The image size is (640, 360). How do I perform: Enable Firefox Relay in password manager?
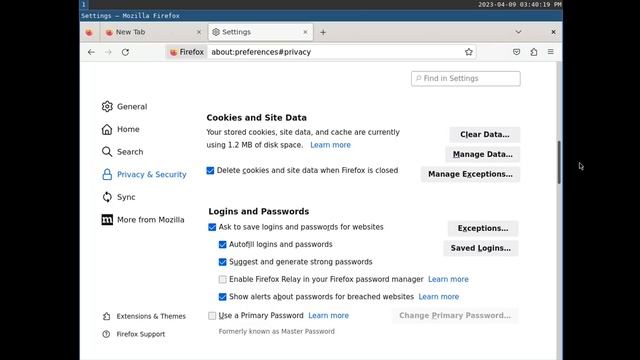[x=222, y=280]
